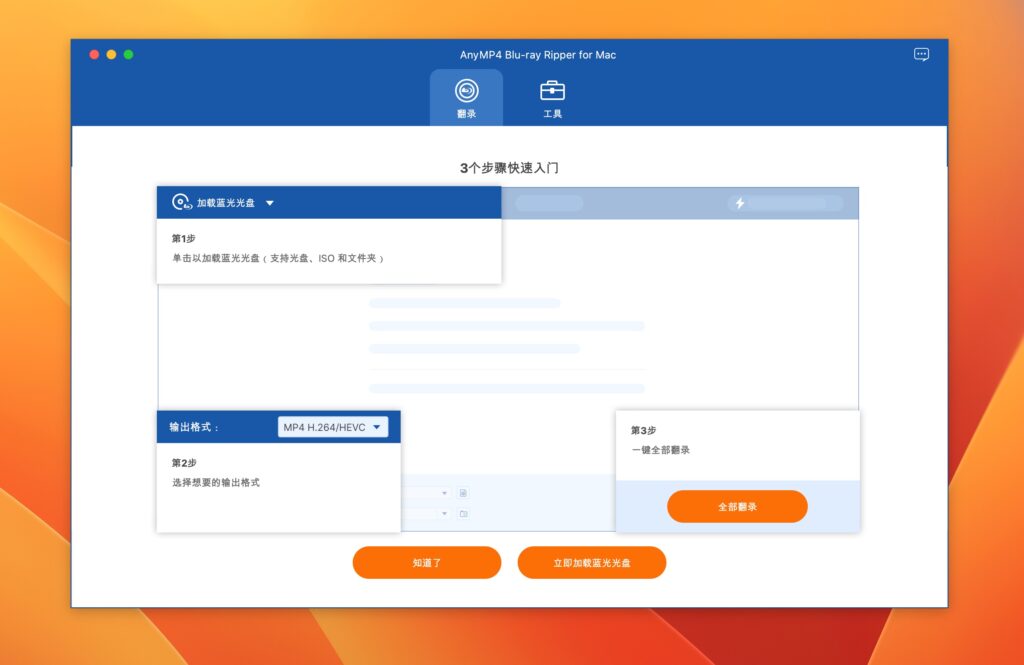Click the format file icon beside first dropdown

tap(463, 493)
